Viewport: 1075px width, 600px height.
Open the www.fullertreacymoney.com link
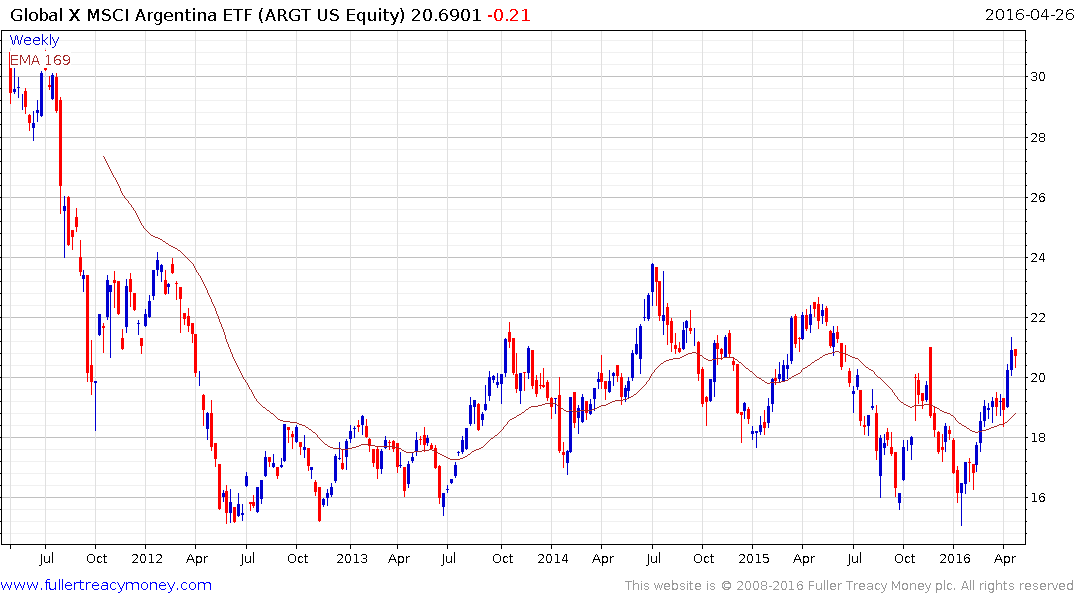pyautogui.click(x=106, y=585)
